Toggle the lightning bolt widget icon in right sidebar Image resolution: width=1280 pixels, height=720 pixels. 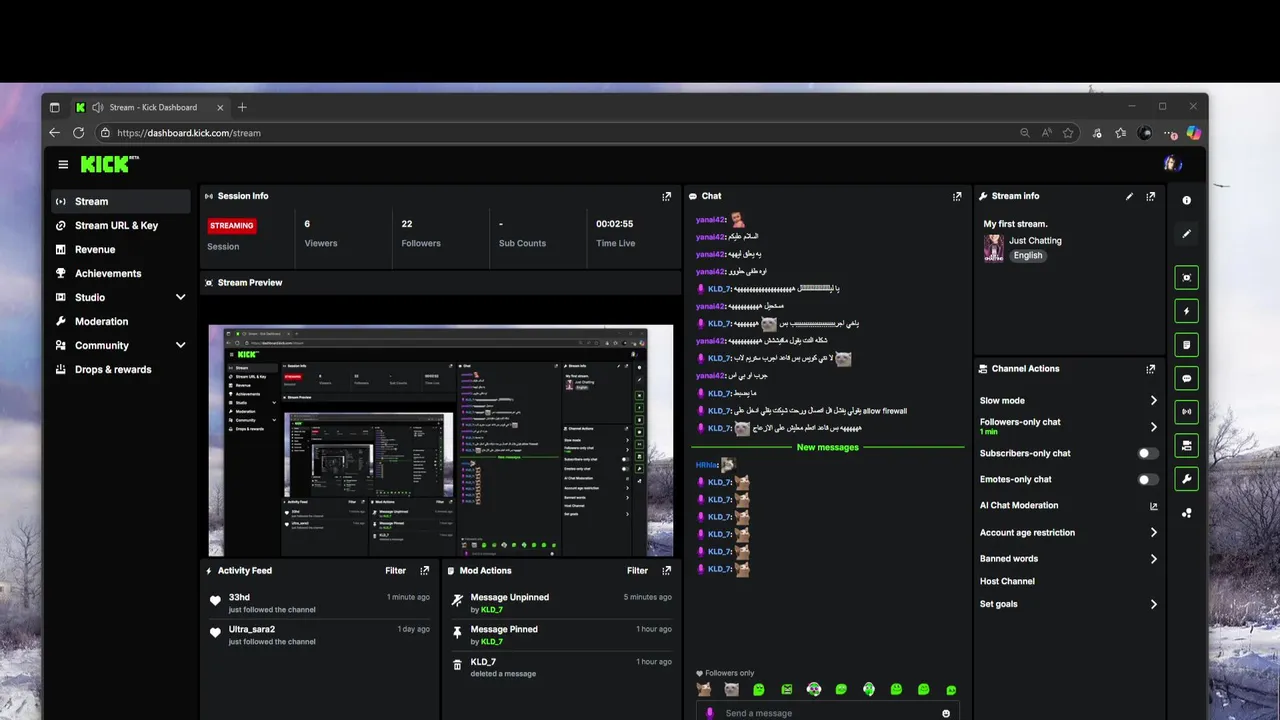click(x=1187, y=311)
